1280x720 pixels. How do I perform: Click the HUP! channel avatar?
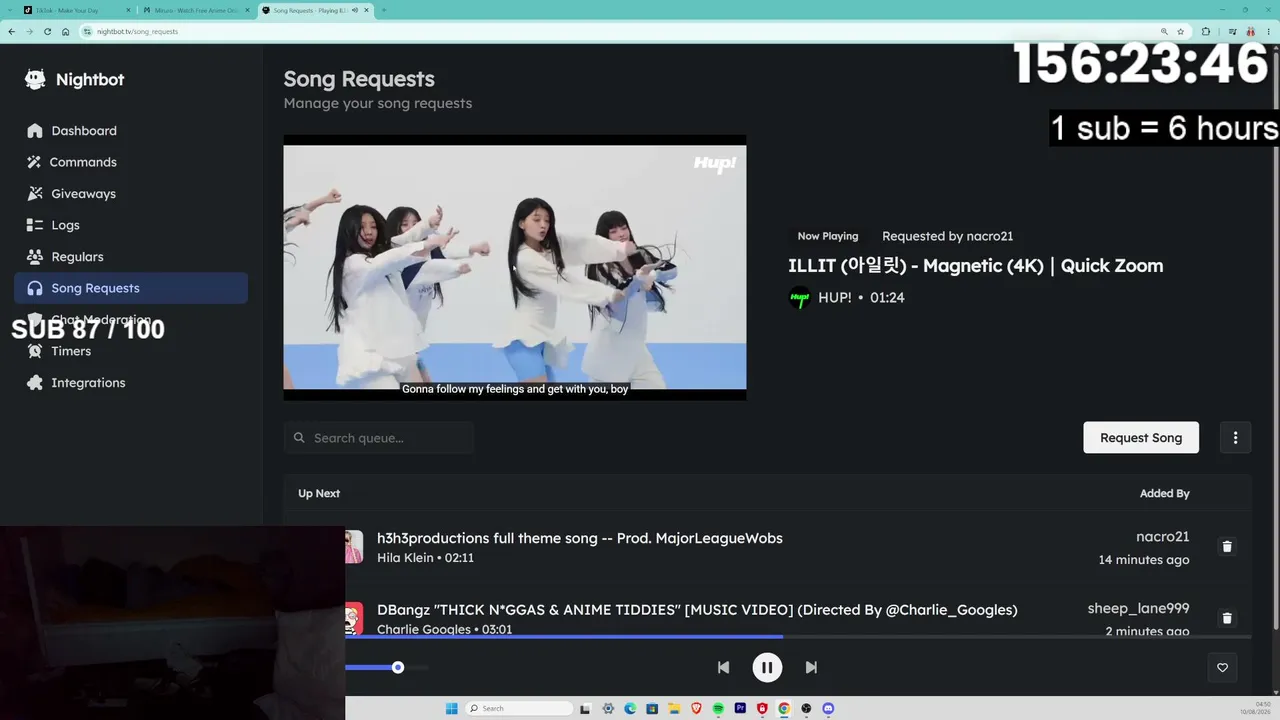[800, 298]
